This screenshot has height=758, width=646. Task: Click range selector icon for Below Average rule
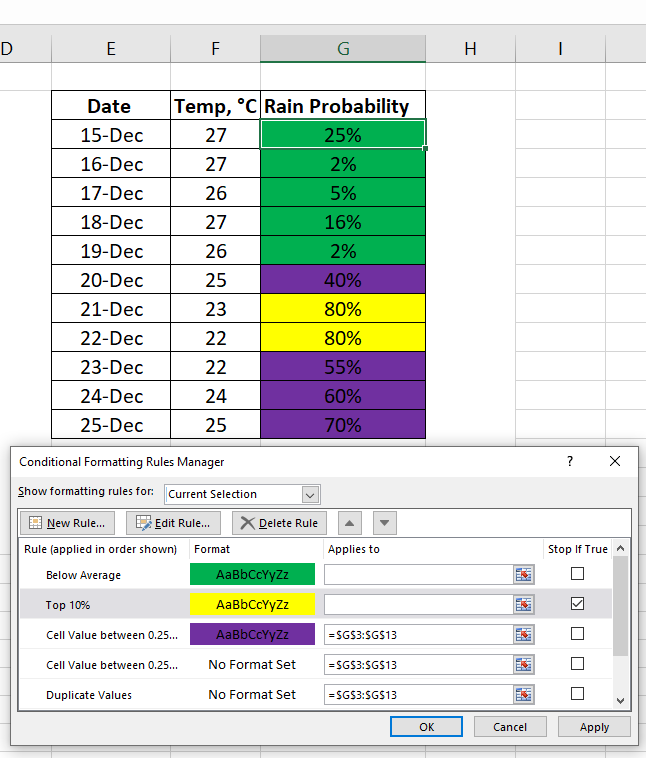524,575
